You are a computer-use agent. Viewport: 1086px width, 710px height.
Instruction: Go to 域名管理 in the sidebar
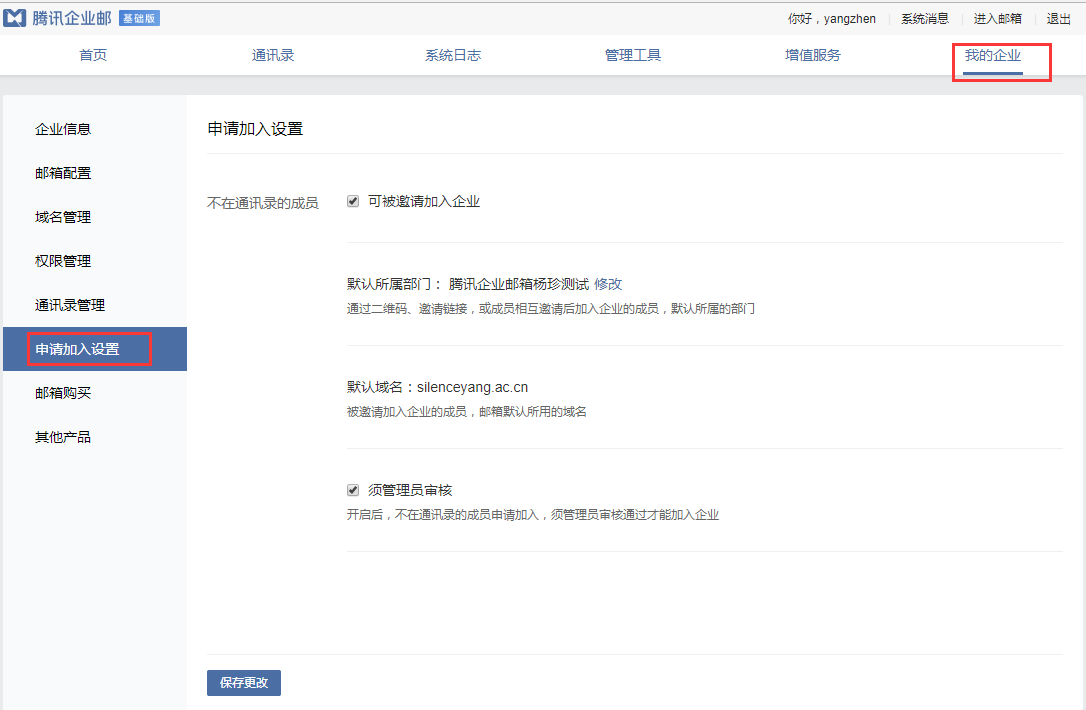(x=63, y=217)
